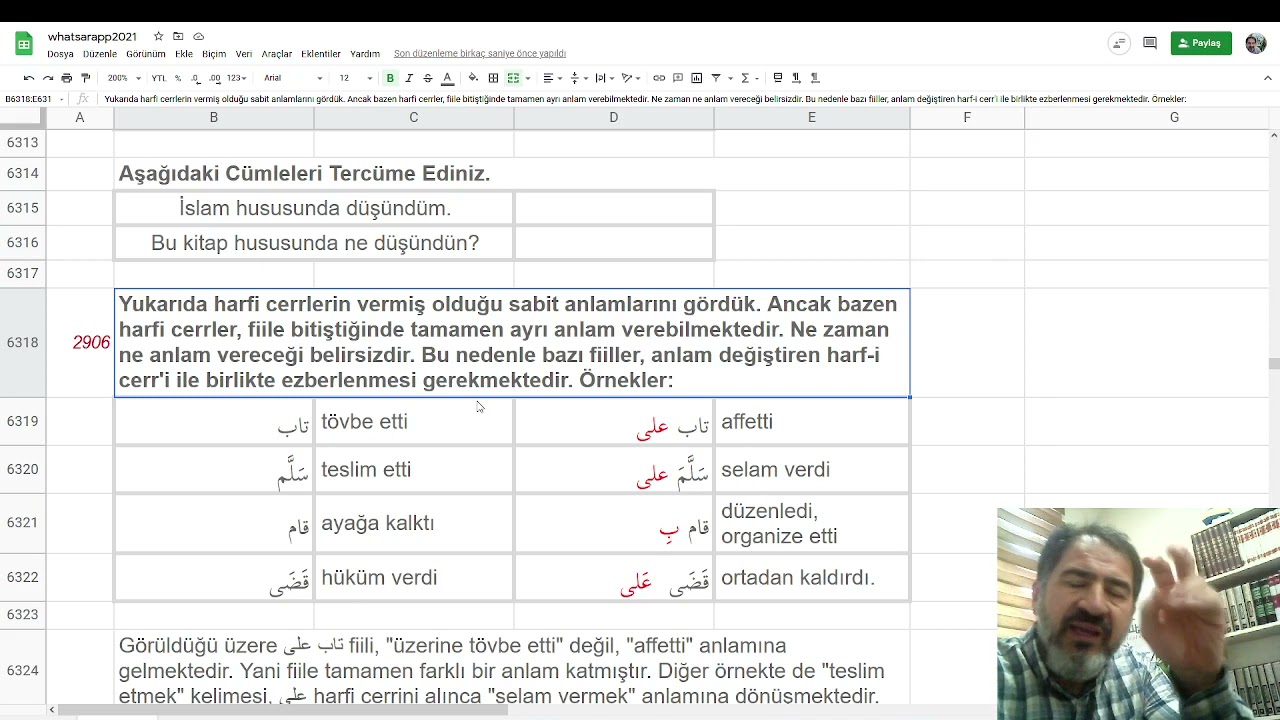This screenshot has width=1280, height=720.
Task: Open the Veri menu
Action: [x=244, y=54]
